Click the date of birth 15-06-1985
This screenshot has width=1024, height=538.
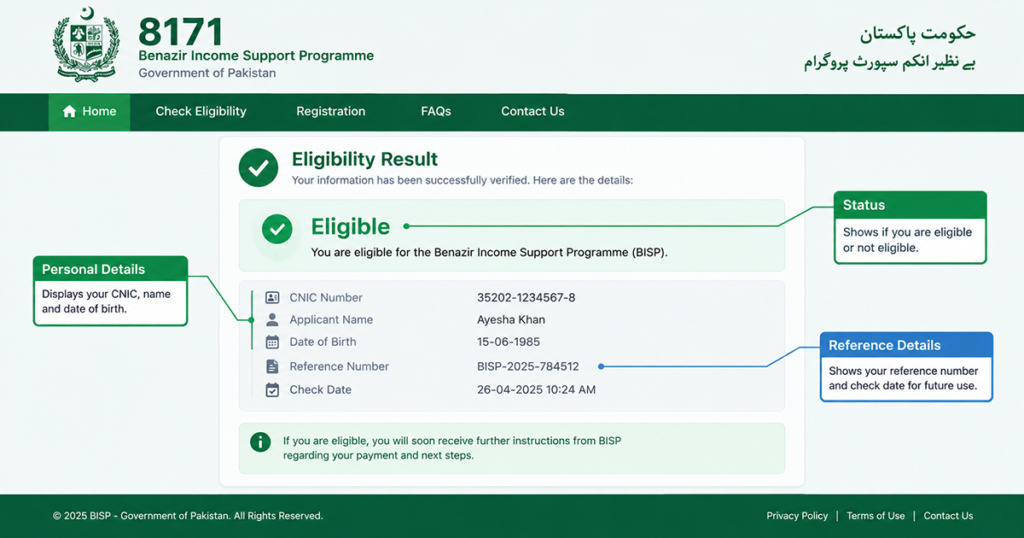pyautogui.click(x=508, y=342)
